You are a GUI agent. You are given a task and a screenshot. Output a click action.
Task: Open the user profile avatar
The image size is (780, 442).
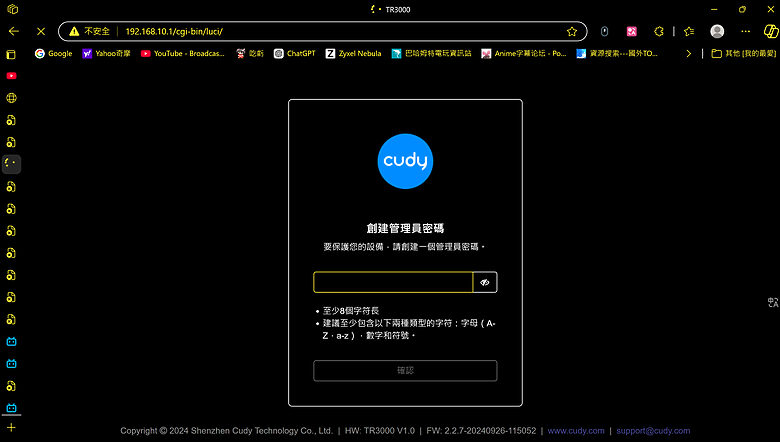(x=717, y=31)
